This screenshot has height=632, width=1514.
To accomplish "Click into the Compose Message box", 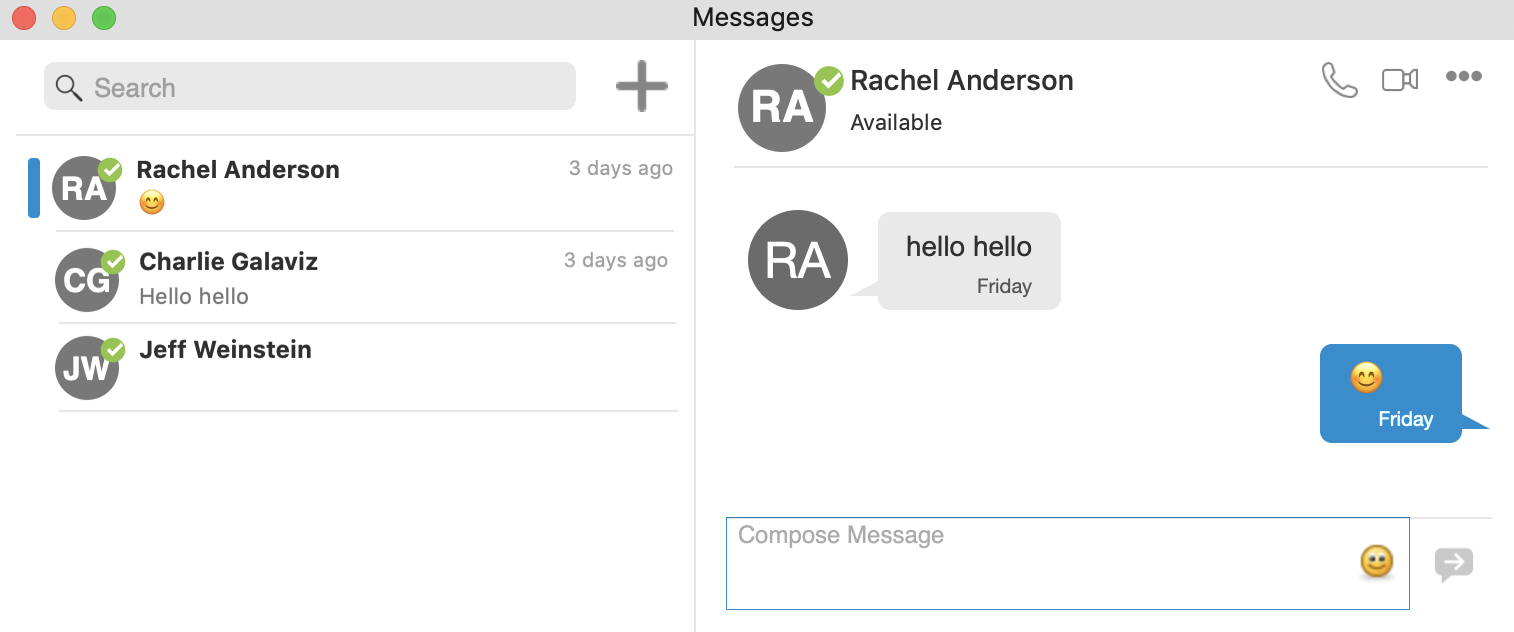I will [x=1040, y=563].
